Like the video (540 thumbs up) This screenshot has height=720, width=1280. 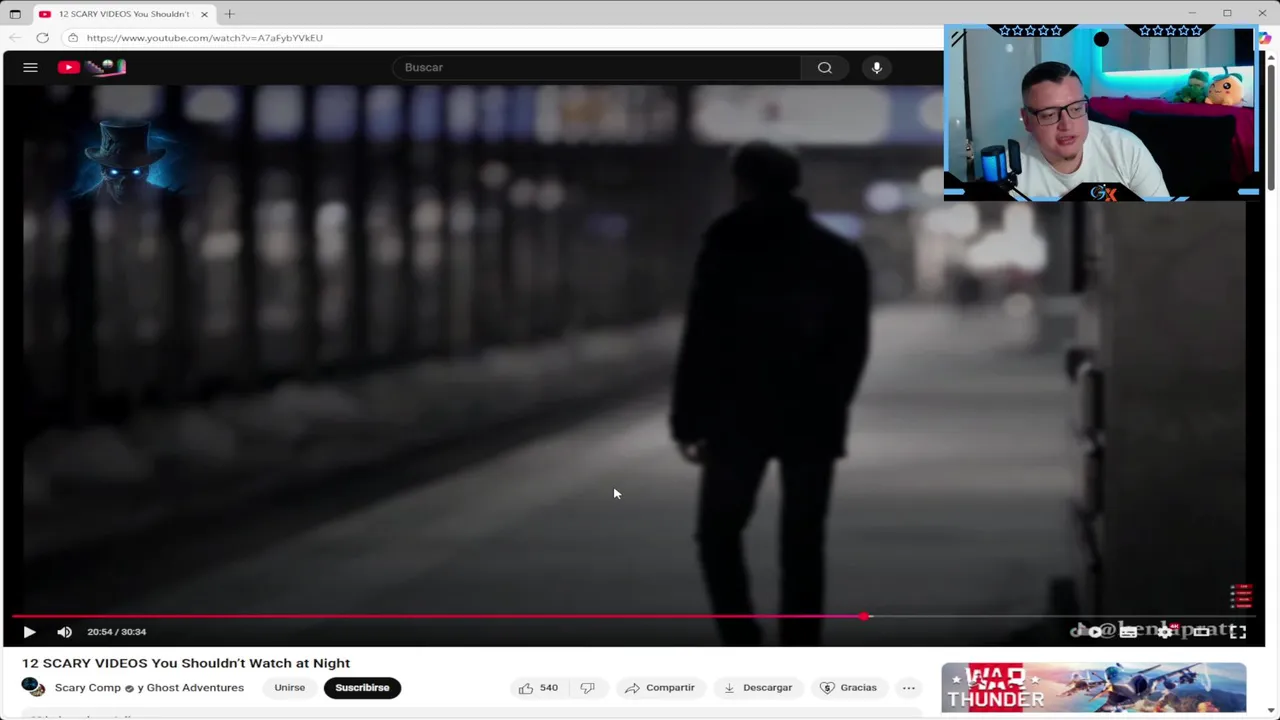(x=538, y=688)
